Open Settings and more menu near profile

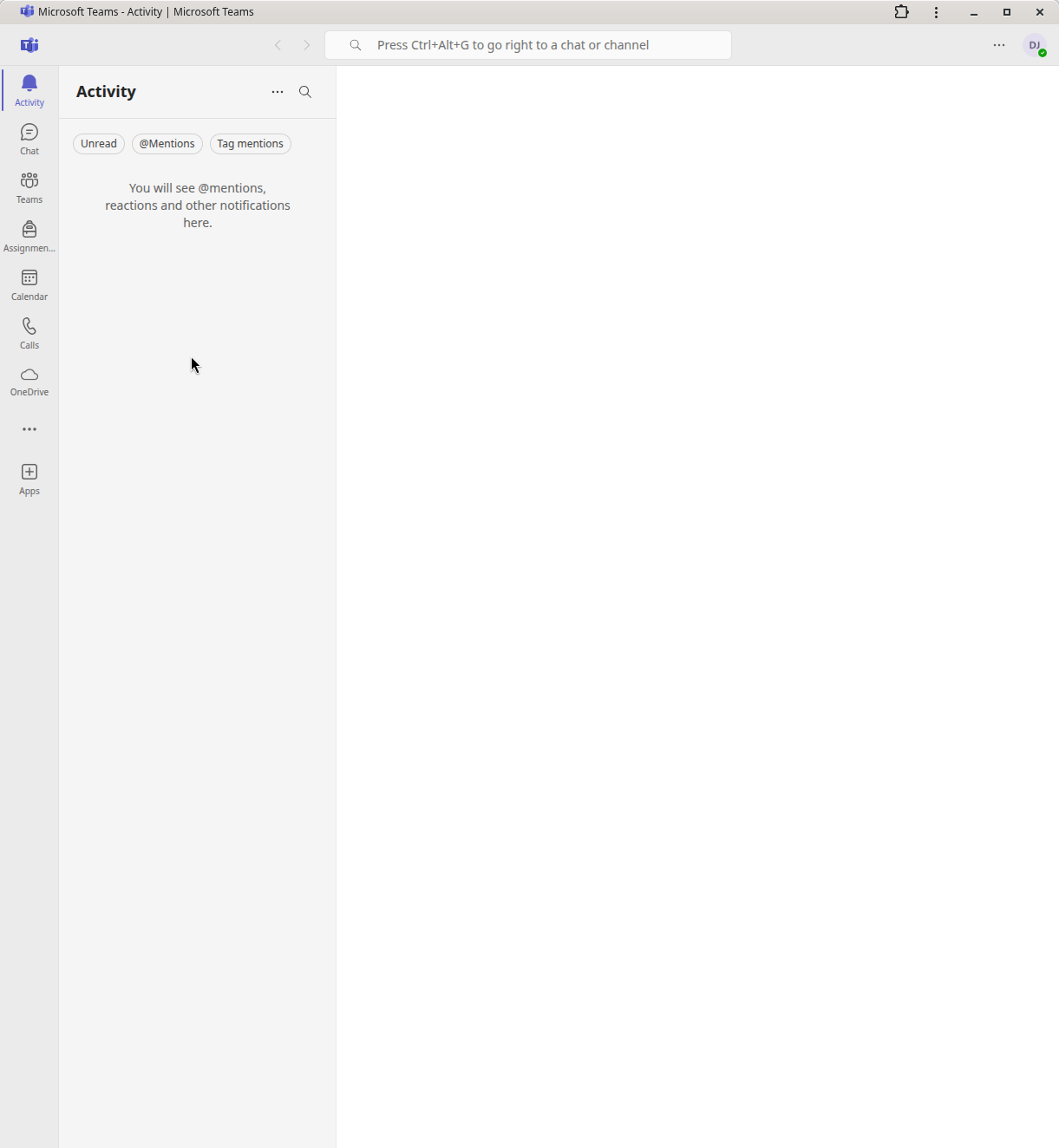click(x=999, y=45)
